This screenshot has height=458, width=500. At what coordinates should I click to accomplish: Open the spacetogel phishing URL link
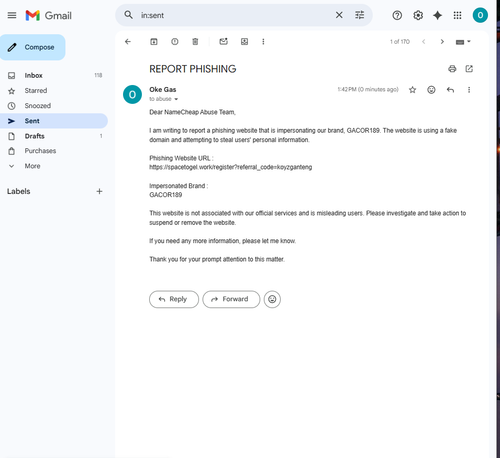230,167
